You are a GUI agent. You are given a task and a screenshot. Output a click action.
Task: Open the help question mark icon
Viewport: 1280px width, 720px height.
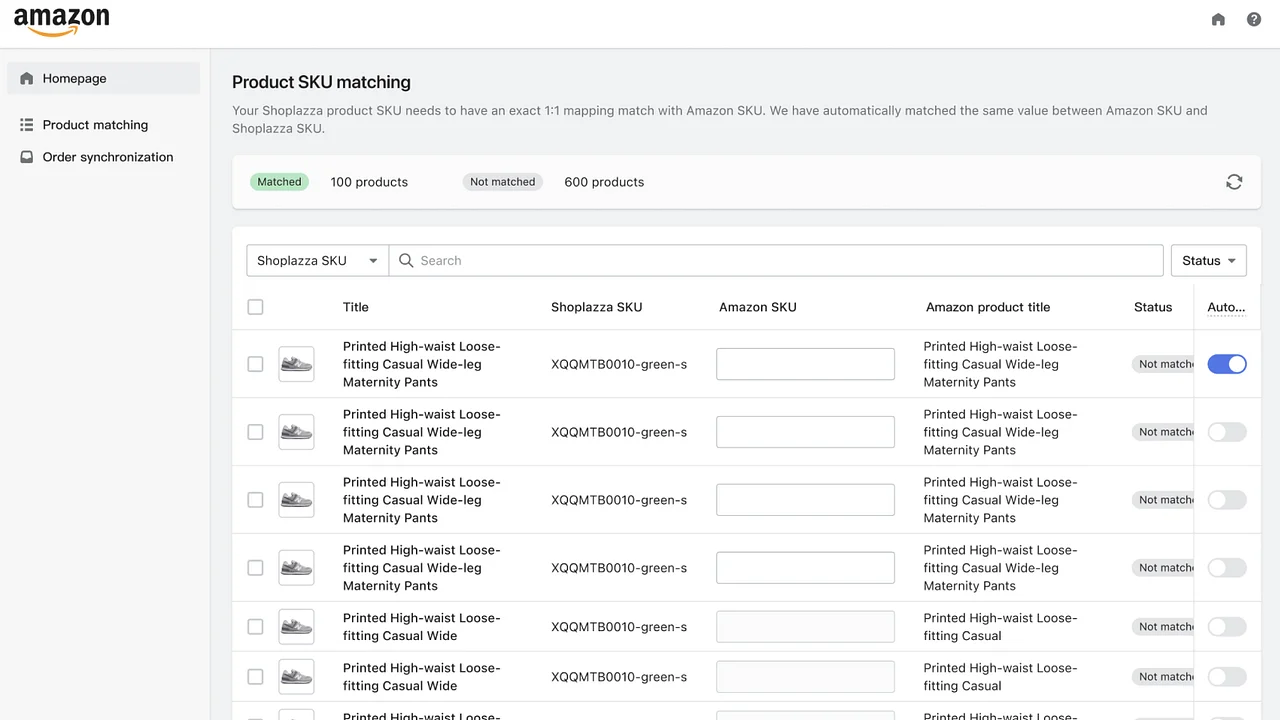coord(1254,19)
